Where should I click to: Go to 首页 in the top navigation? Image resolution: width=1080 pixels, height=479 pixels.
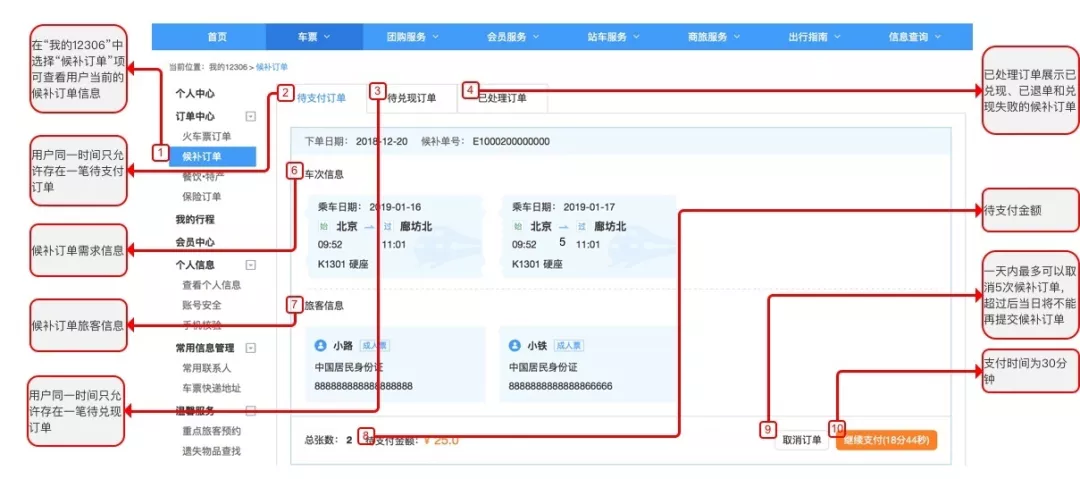[217, 37]
